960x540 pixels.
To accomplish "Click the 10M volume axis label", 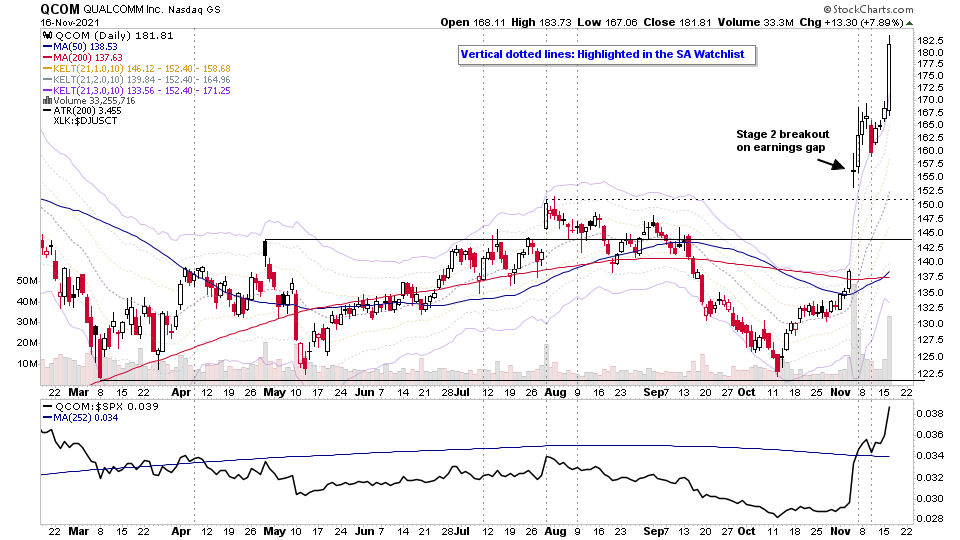I will click(x=27, y=364).
